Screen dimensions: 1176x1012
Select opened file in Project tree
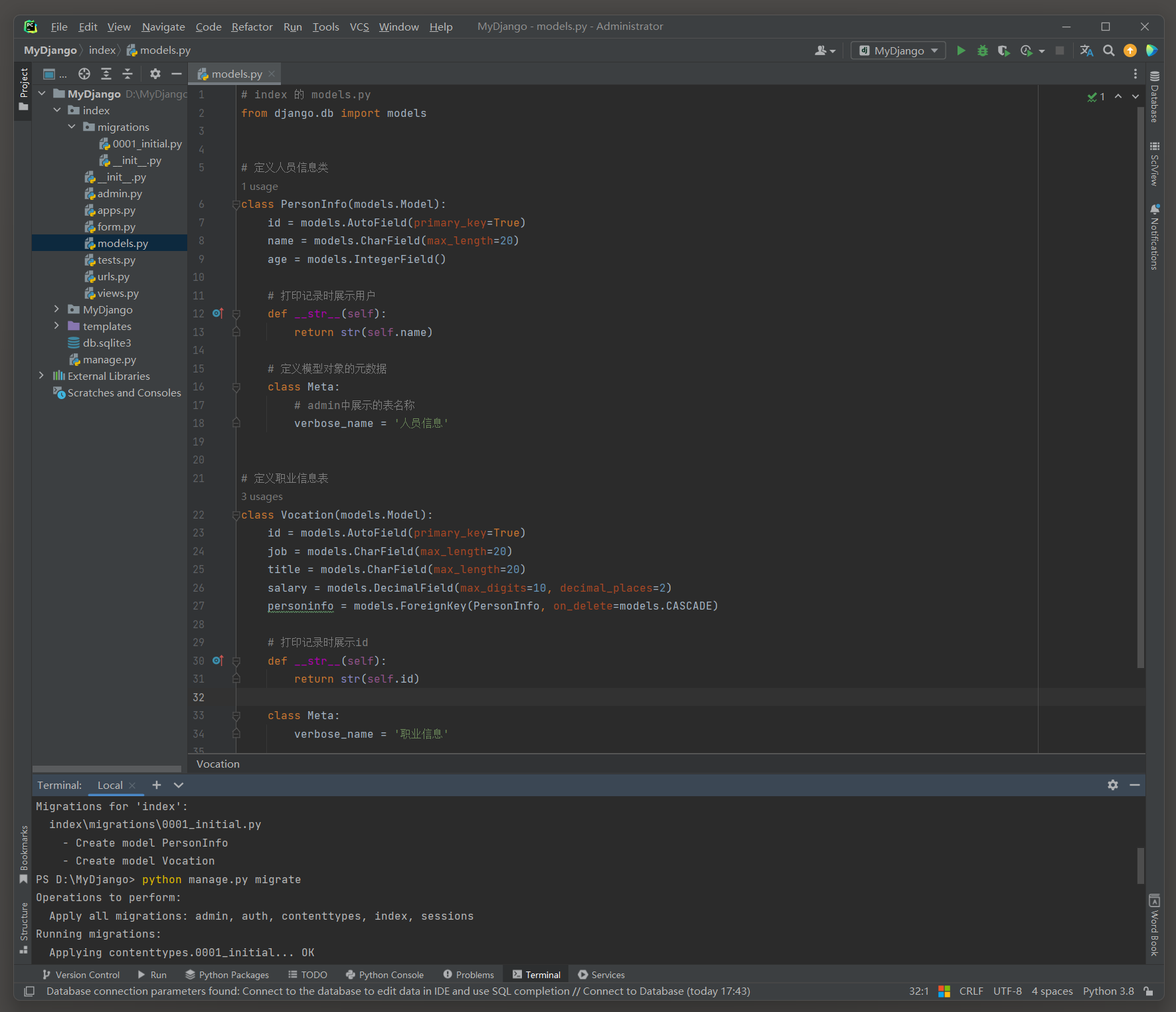point(84,74)
